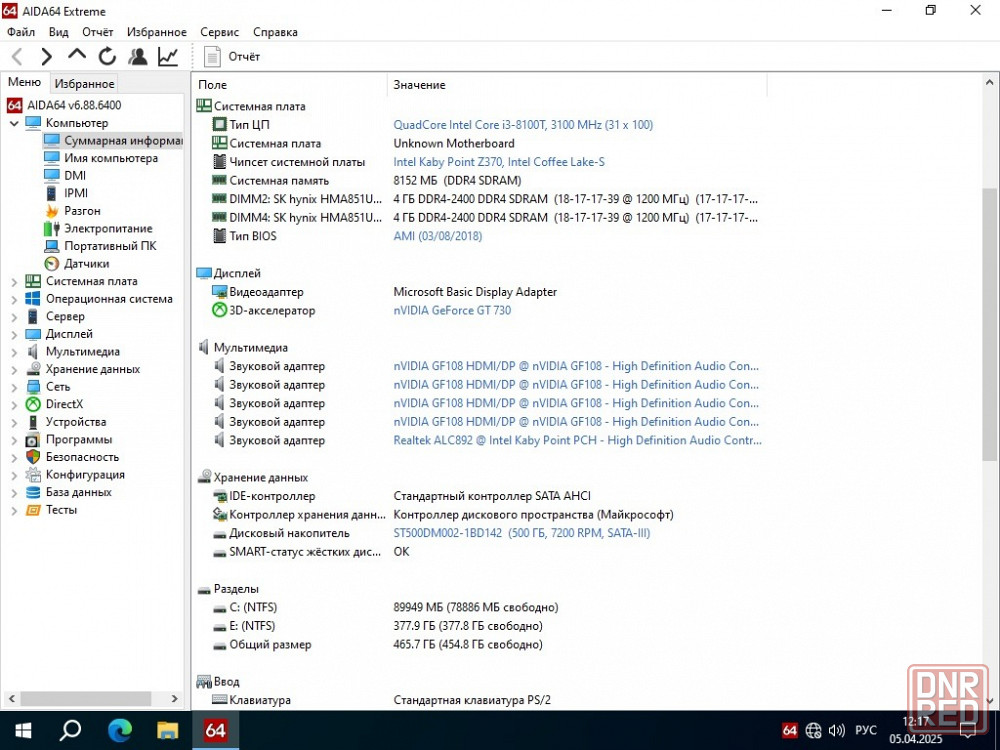This screenshot has width=1000, height=750.
Task: Click the База данных database icon
Action: [x=33, y=492]
